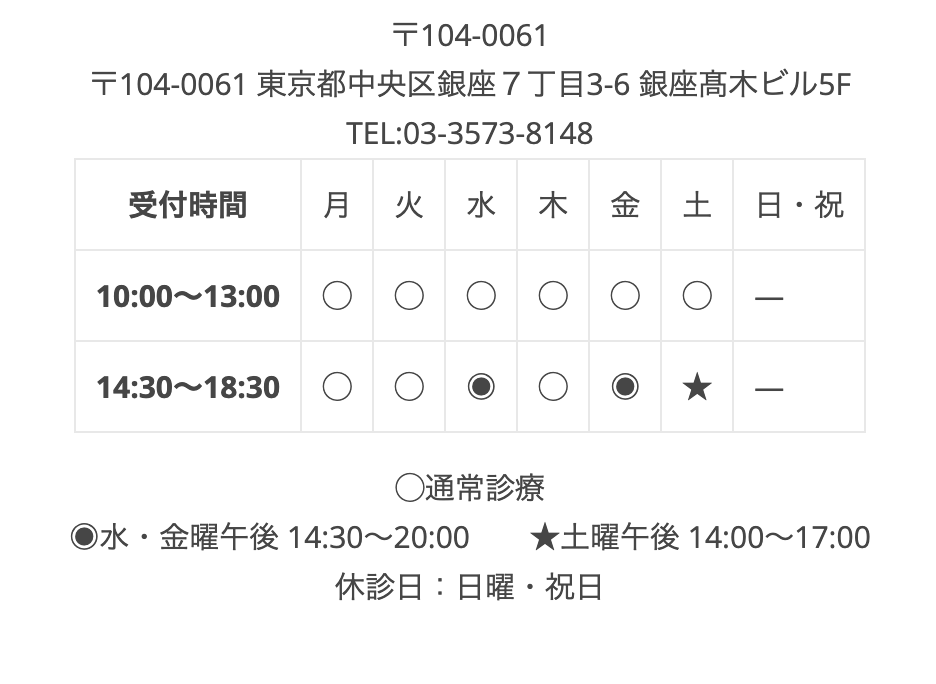This screenshot has height=684, width=936.
Task: Click the 土 column header
Action: tap(697, 205)
